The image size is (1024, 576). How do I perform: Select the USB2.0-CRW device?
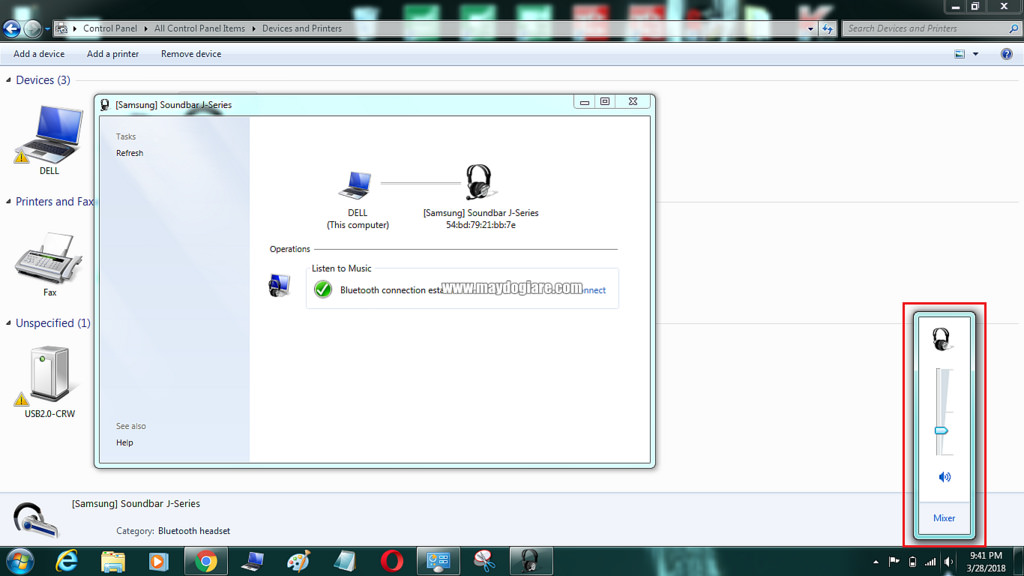[49, 382]
